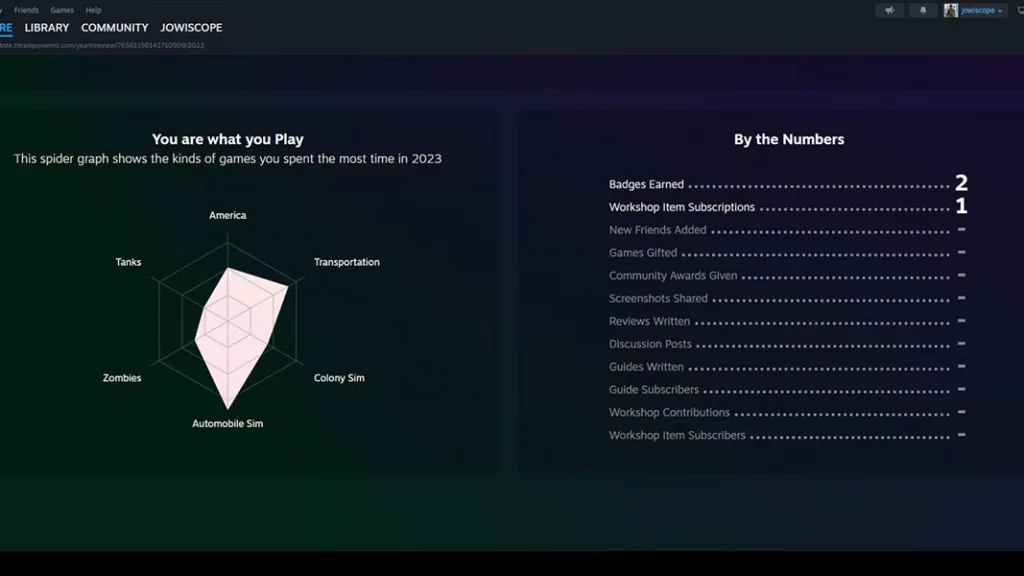Click the Reviews Written row
The image size is (1024, 576).
point(788,321)
